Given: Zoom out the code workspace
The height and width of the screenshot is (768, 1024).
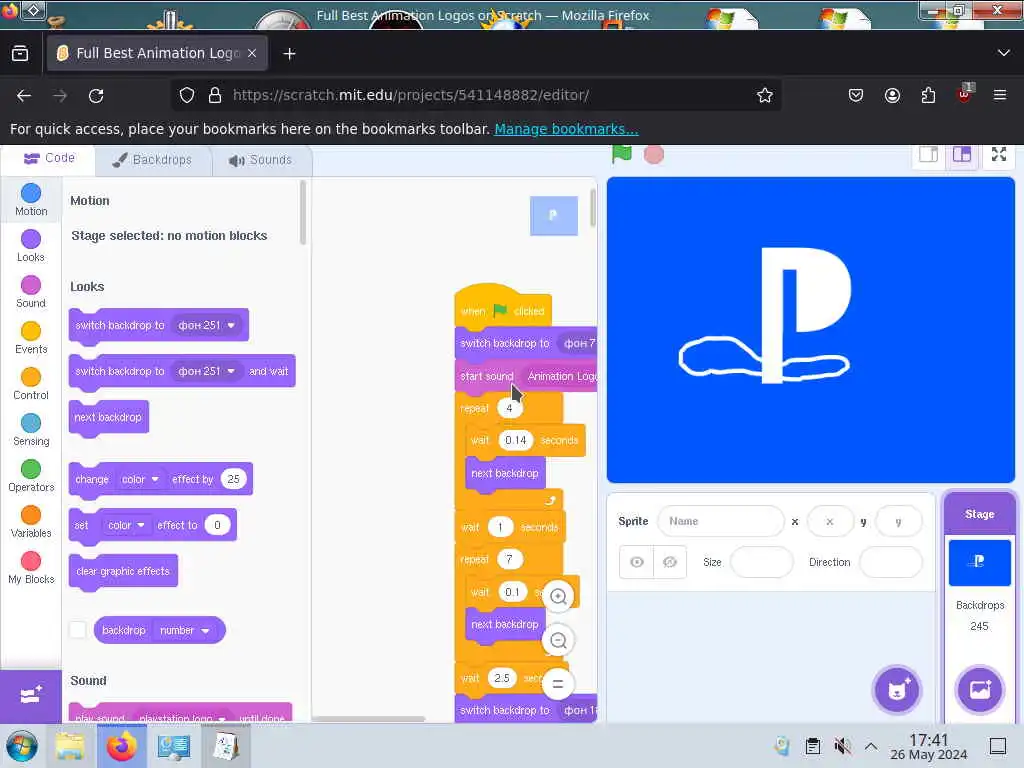Looking at the screenshot, I should (558, 641).
